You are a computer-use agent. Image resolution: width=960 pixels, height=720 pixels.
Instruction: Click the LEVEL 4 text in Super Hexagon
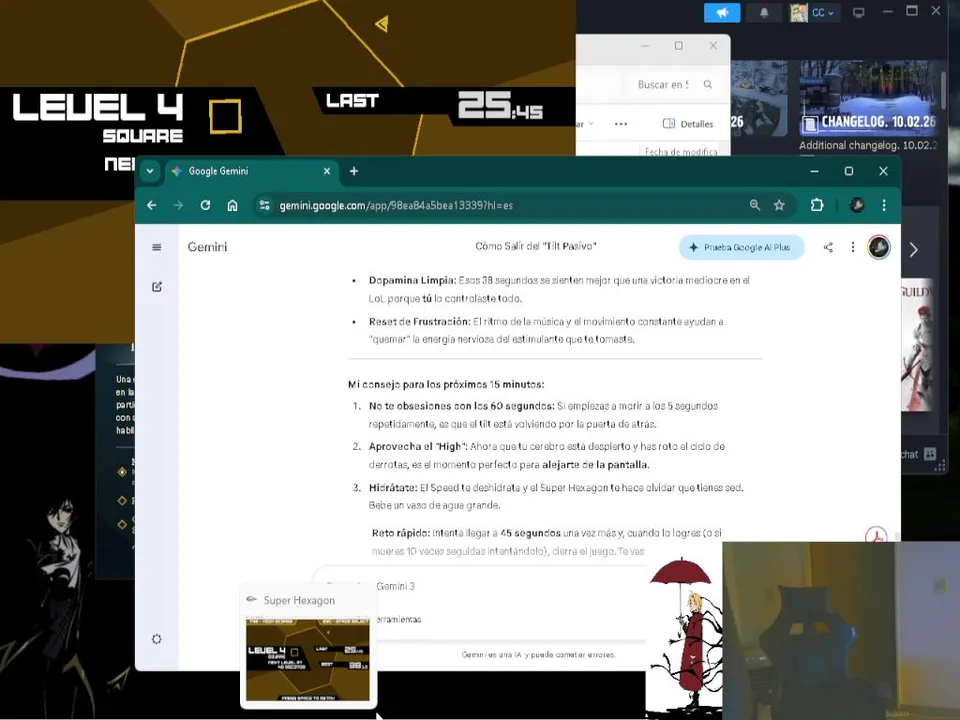98,107
